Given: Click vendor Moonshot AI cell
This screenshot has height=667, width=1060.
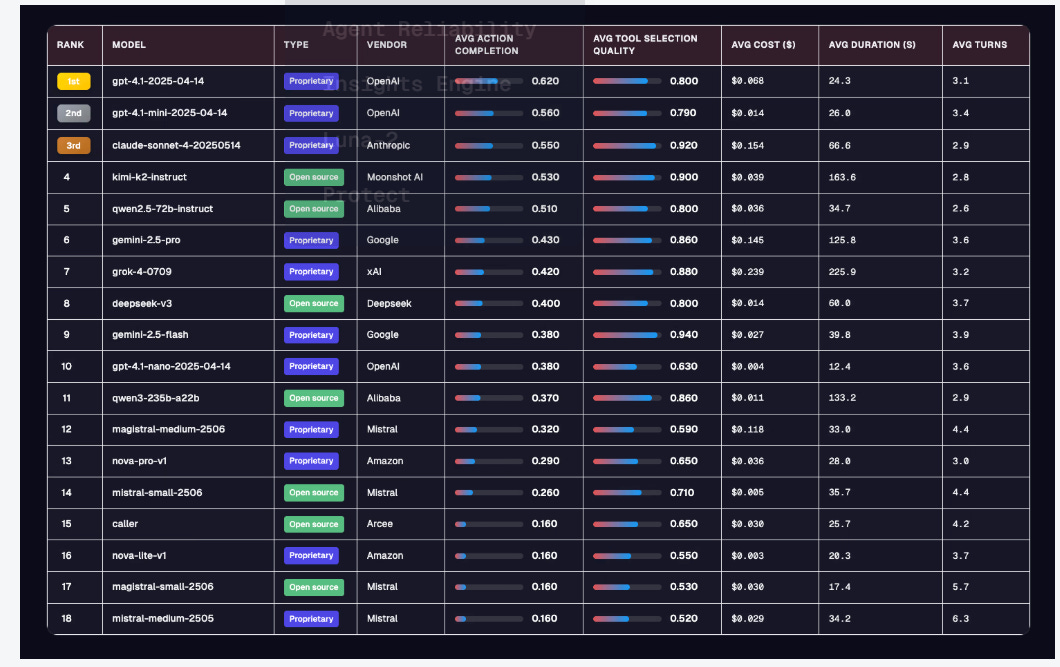Looking at the screenshot, I should coord(395,177).
